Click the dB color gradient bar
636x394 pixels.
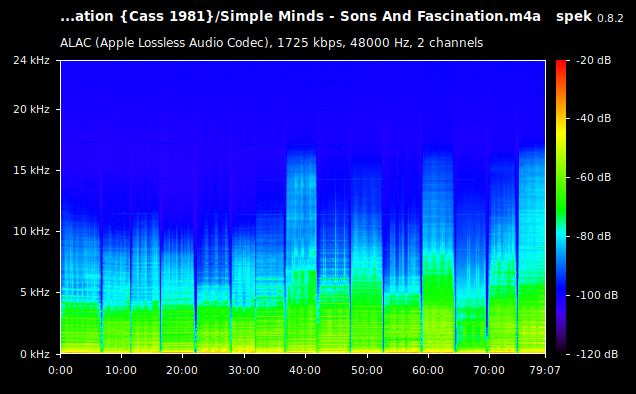pyautogui.click(x=561, y=207)
